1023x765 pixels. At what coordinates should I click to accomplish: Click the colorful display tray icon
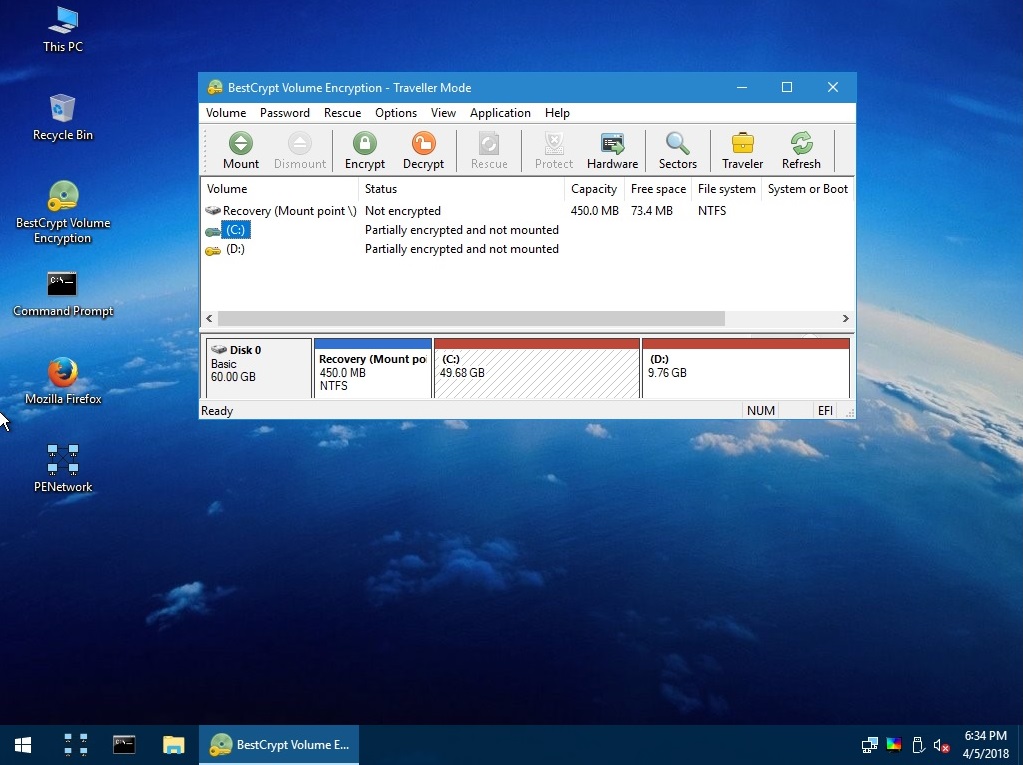pos(894,745)
